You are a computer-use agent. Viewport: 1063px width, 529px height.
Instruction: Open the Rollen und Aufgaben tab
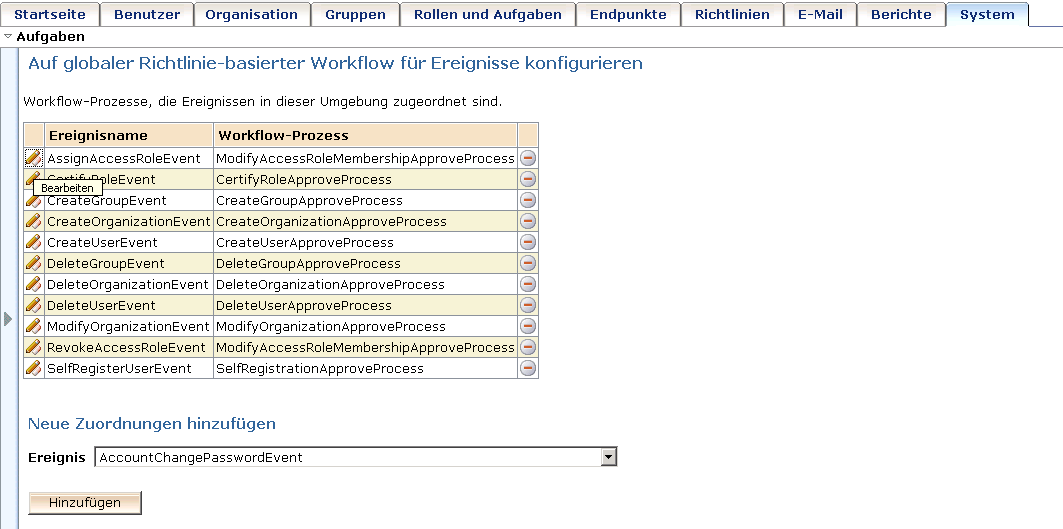[x=488, y=15]
